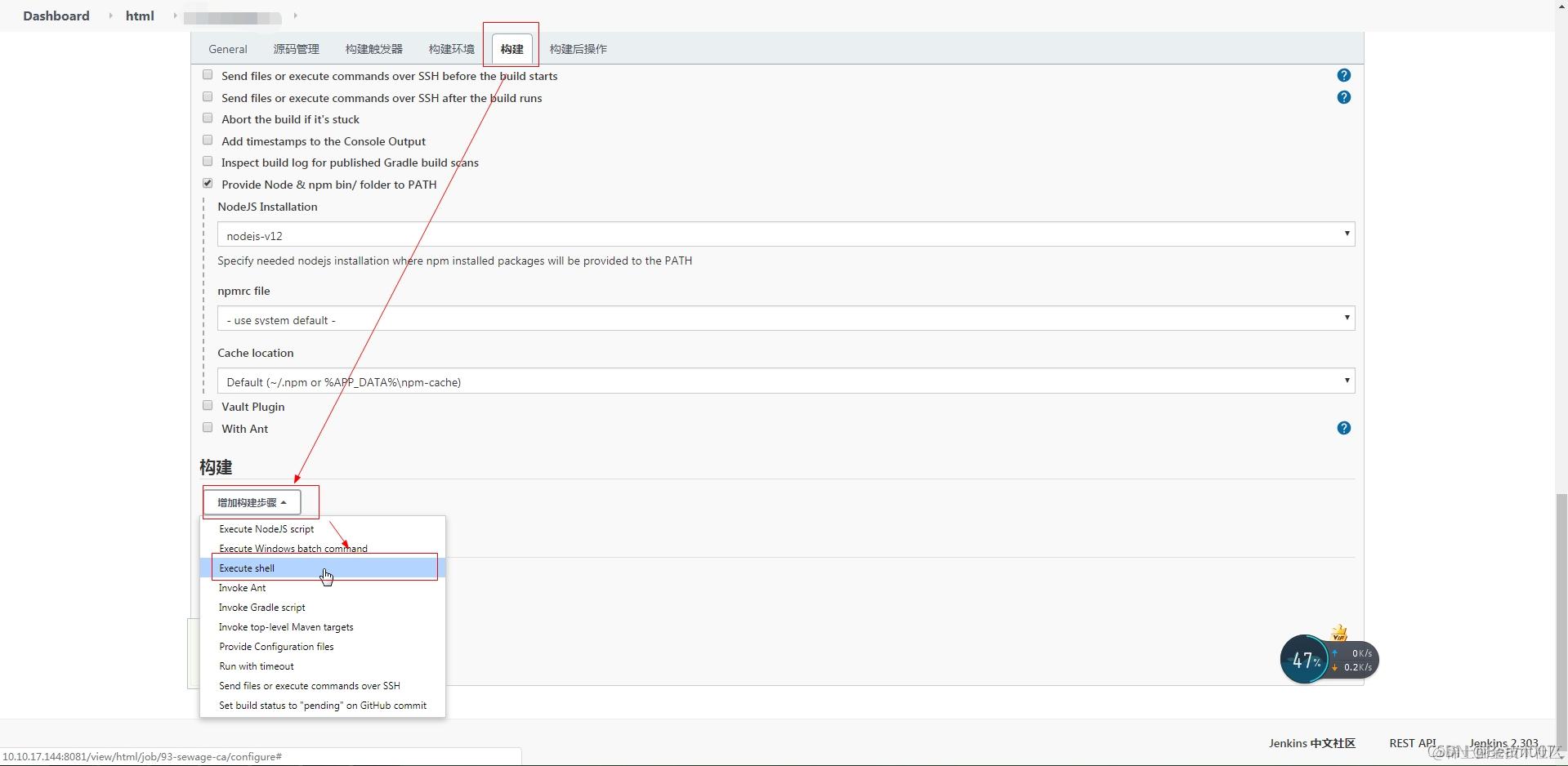The image size is (1568, 766).
Task: Check Abort the build if it's stuck
Action: pyautogui.click(x=208, y=118)
